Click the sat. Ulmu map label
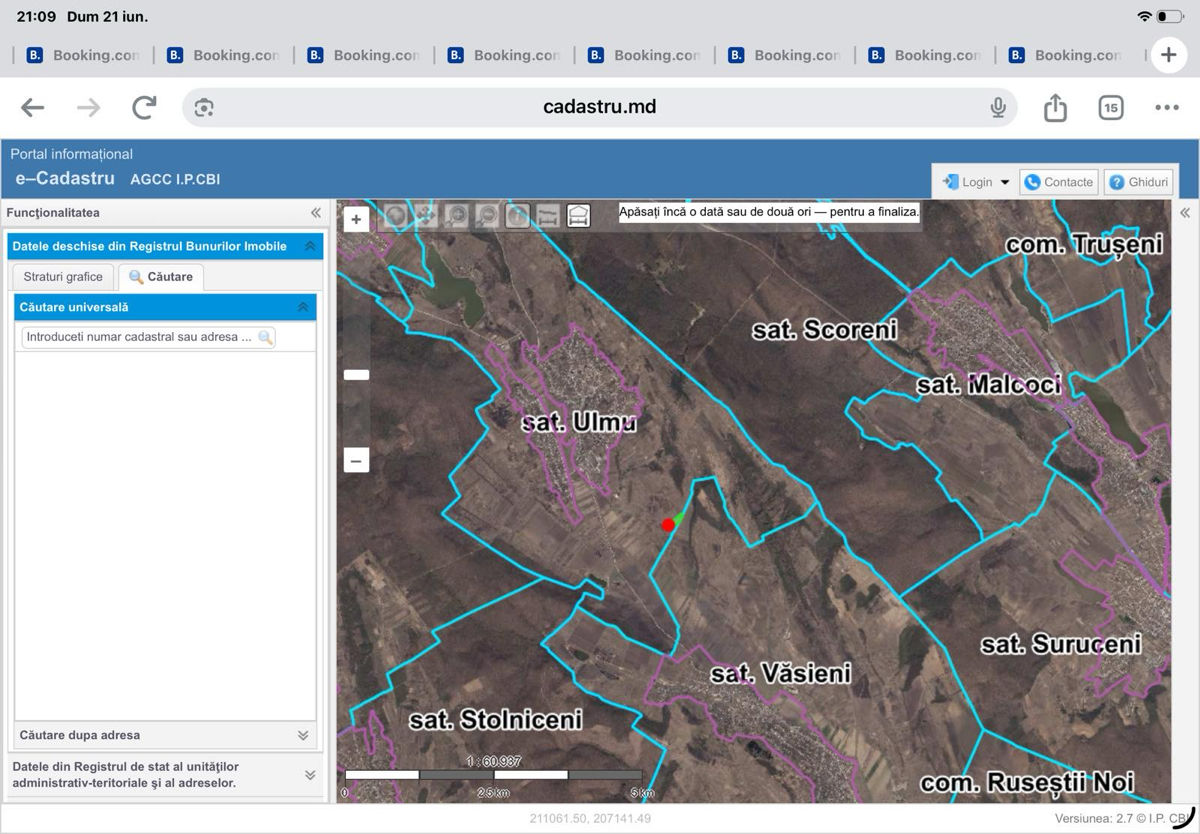This screenshot has height=834, width=1200. 579,423
